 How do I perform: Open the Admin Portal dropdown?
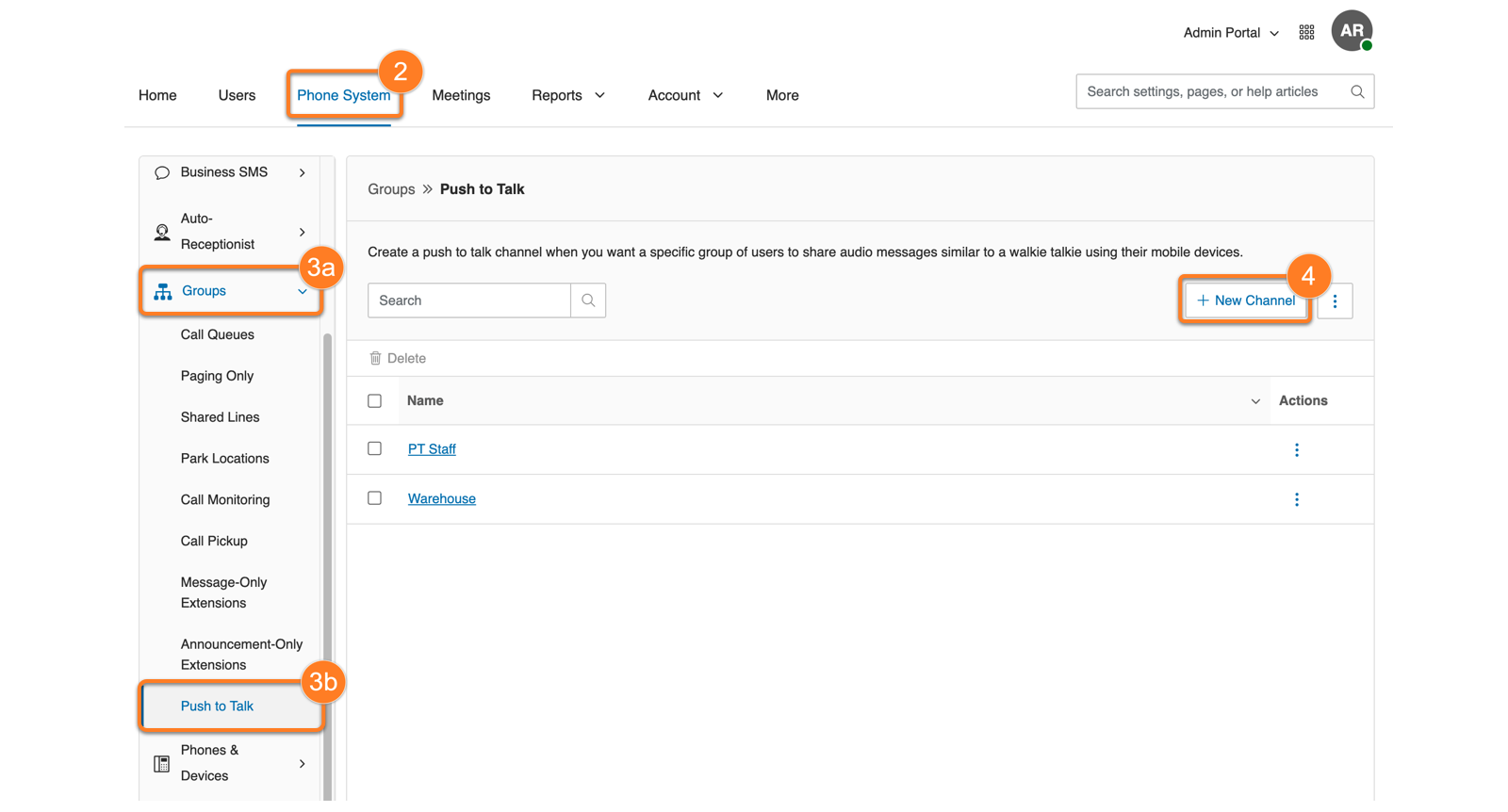click(1230, 33)
